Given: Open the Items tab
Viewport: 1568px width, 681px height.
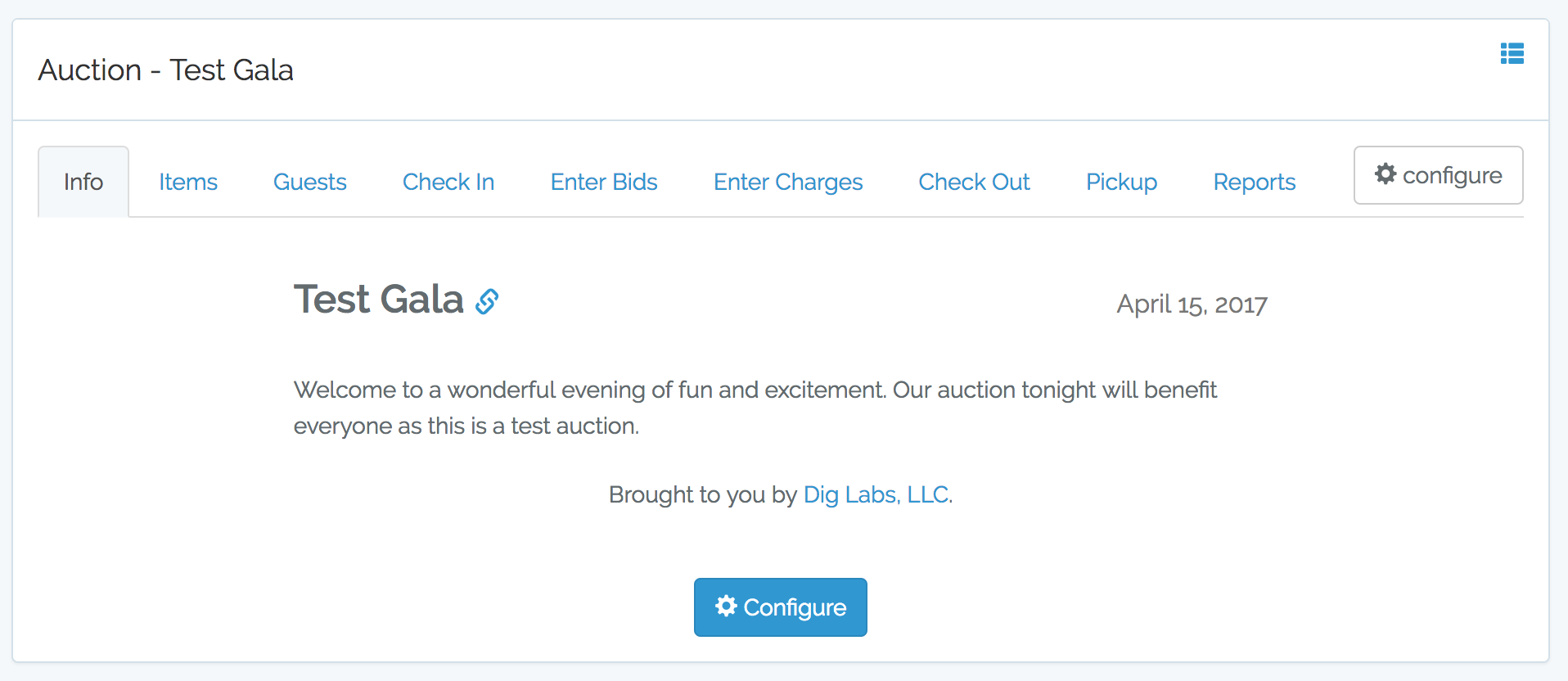Looking at the screenshot, I should click(x=188, y=182).
